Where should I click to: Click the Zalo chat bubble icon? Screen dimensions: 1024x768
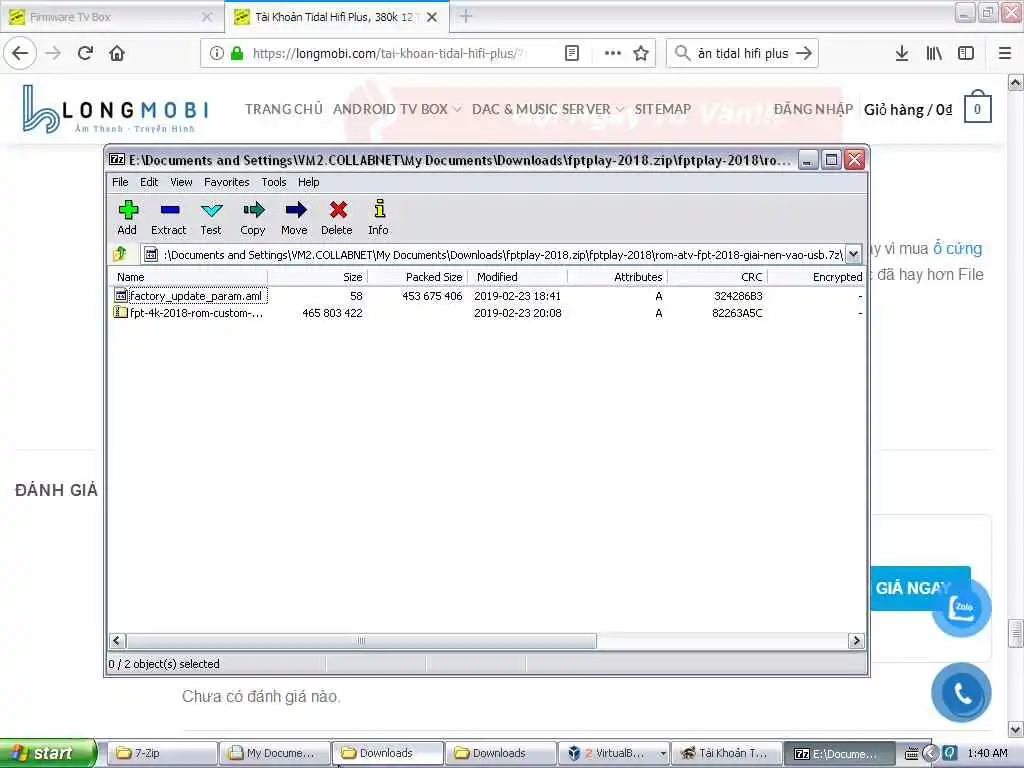964,608
